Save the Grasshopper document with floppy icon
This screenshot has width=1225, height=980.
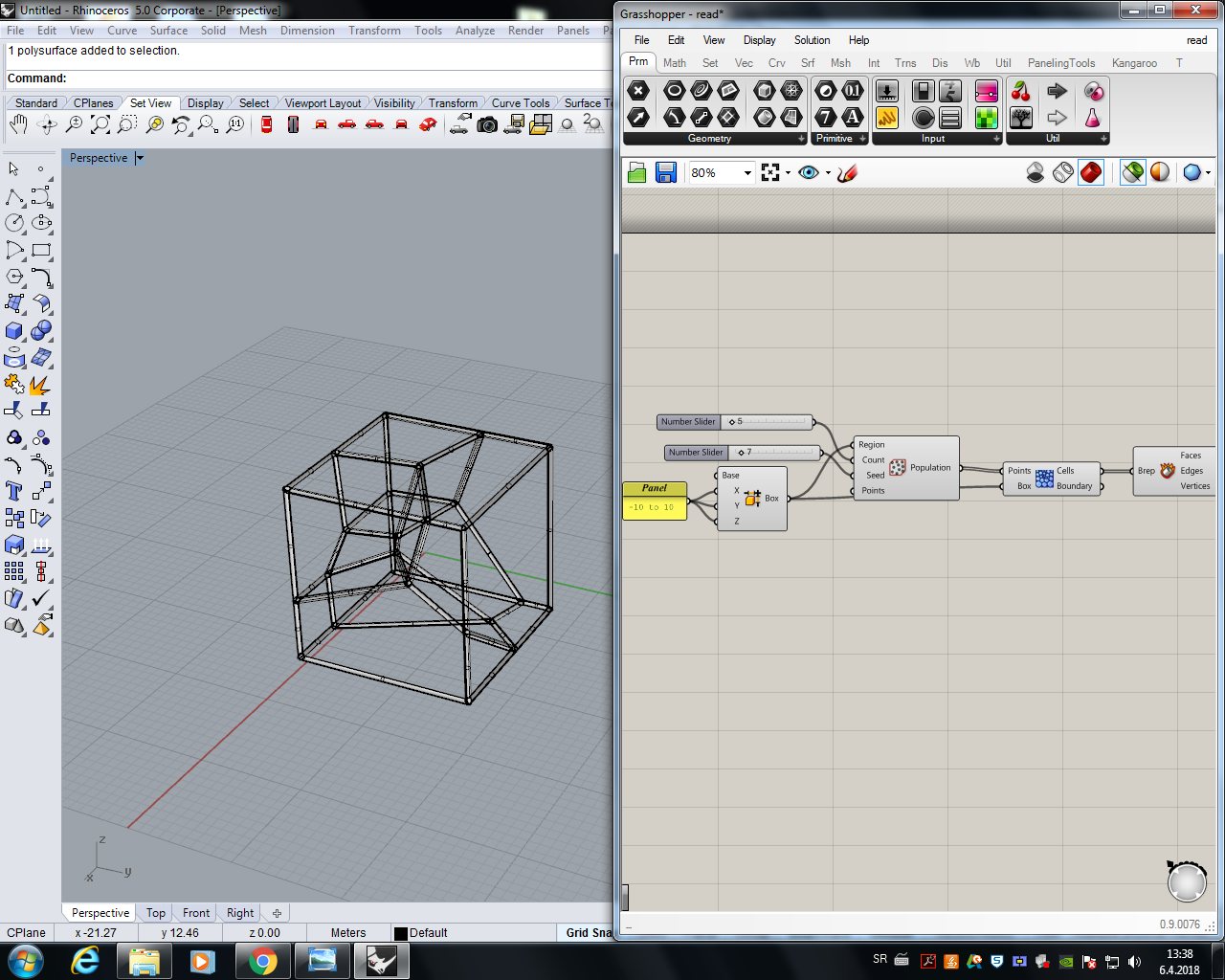pos(666,172)
